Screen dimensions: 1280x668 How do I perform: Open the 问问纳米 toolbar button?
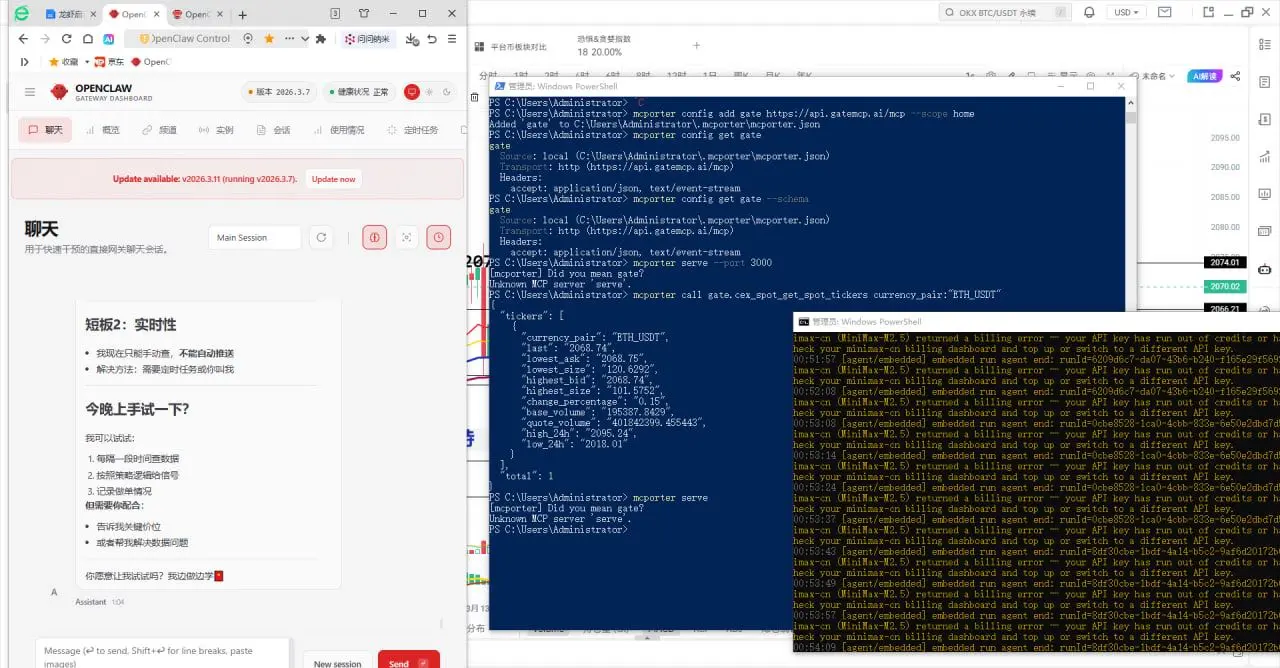pyautogui.click(x=367, y=38)
